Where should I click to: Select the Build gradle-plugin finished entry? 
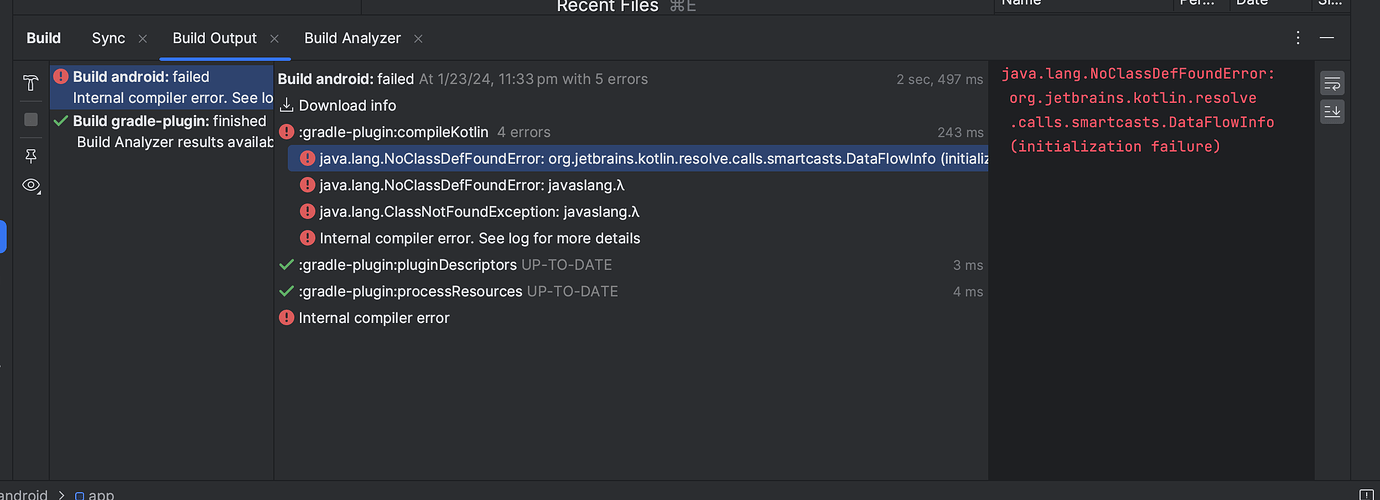coord(169,121)
